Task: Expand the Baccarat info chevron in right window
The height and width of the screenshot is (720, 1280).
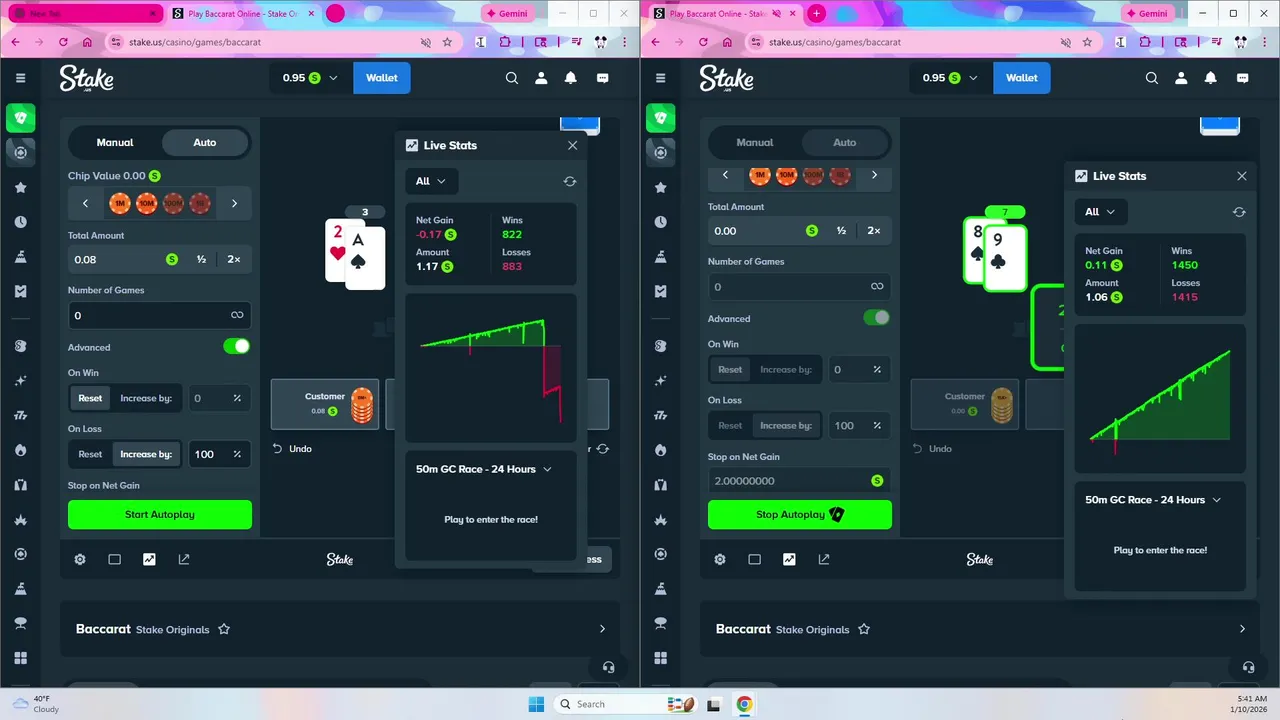Action: 1242,629
